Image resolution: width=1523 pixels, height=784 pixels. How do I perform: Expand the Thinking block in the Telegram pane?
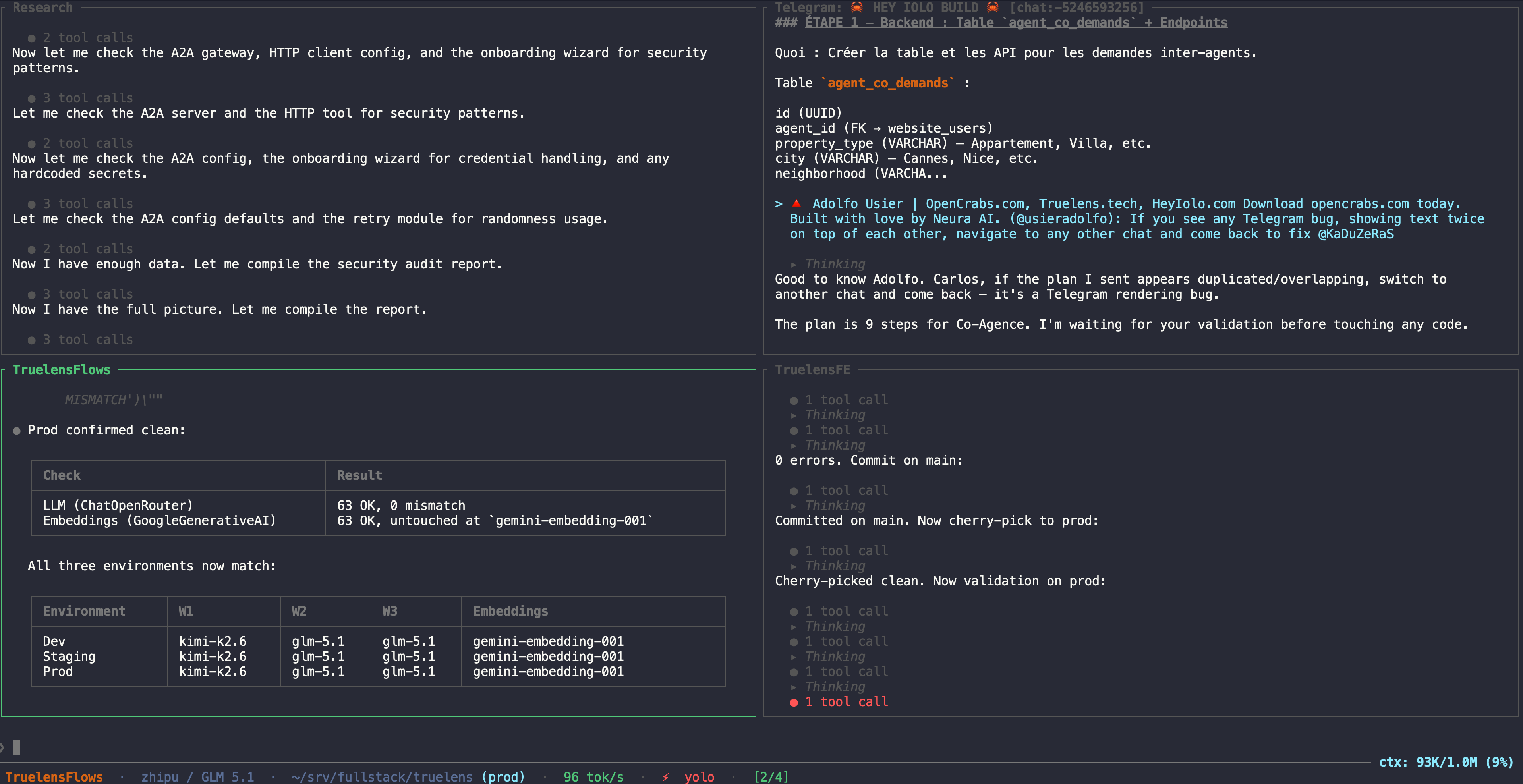click(x=828, y=264)
